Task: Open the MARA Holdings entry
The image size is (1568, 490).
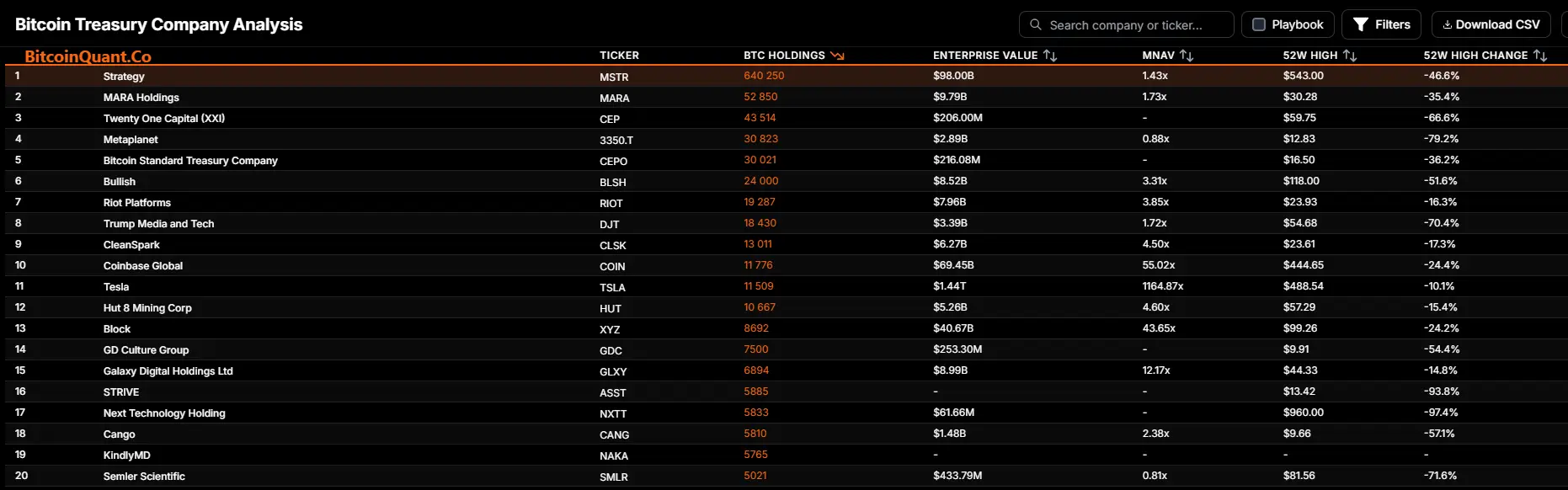Action: tap(141, 98)
